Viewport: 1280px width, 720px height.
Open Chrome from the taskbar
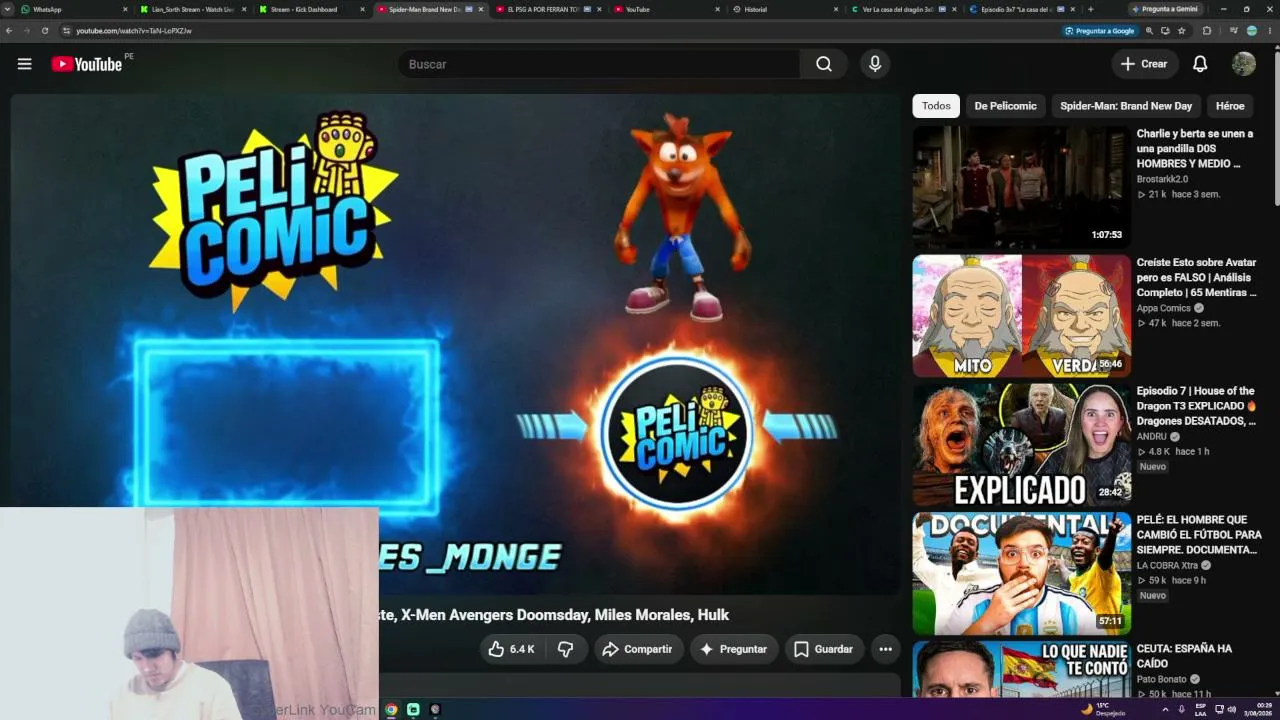point(391,709)
